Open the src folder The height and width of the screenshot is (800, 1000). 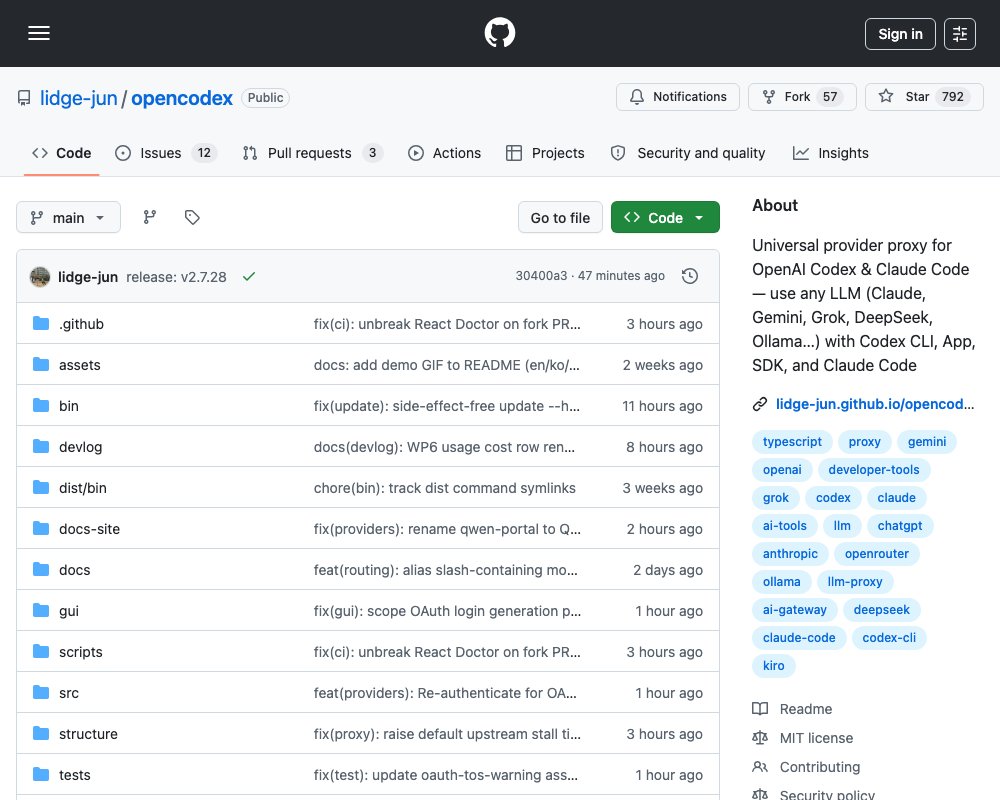(x=69, y=693)
